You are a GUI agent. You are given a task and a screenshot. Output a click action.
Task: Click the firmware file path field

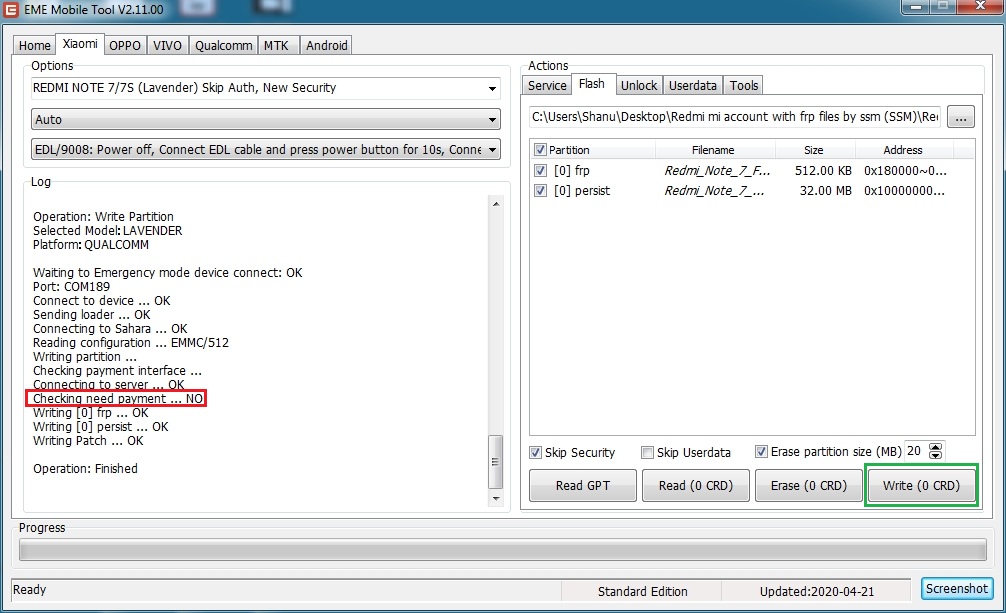(735, 117)
